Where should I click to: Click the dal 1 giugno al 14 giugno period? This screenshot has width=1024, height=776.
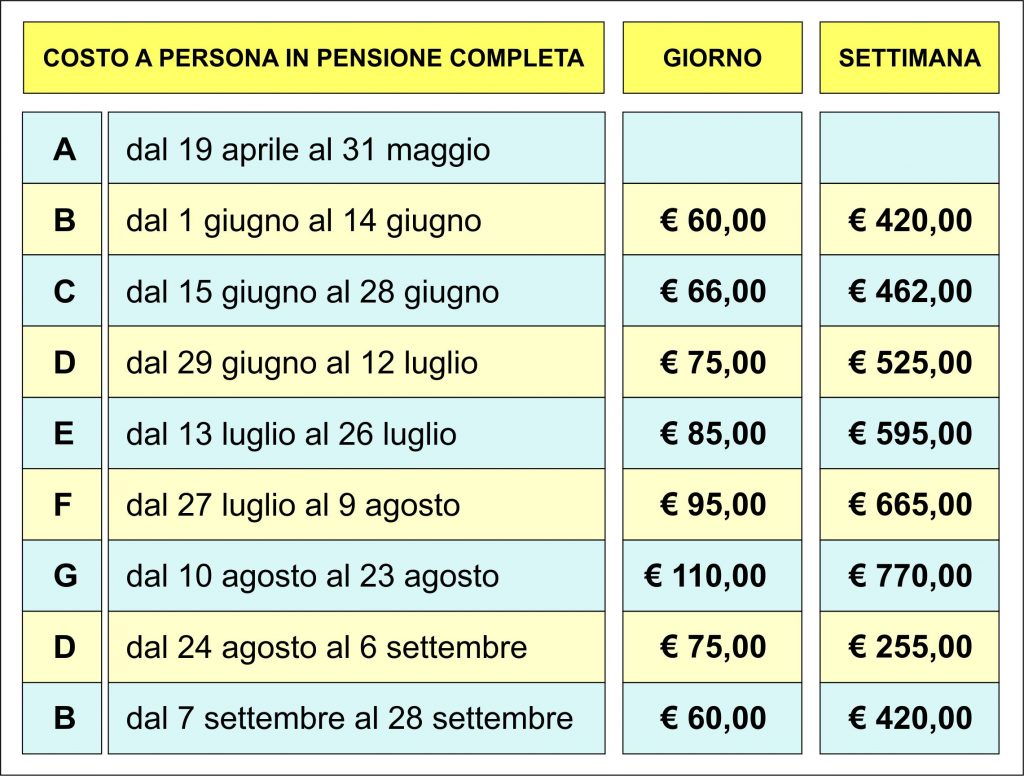tap(357, 219)
